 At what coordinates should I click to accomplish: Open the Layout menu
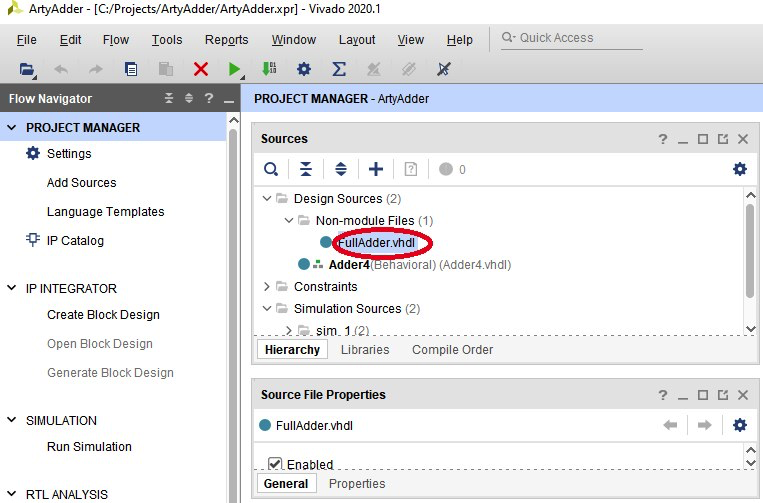[x=357, y=40]
